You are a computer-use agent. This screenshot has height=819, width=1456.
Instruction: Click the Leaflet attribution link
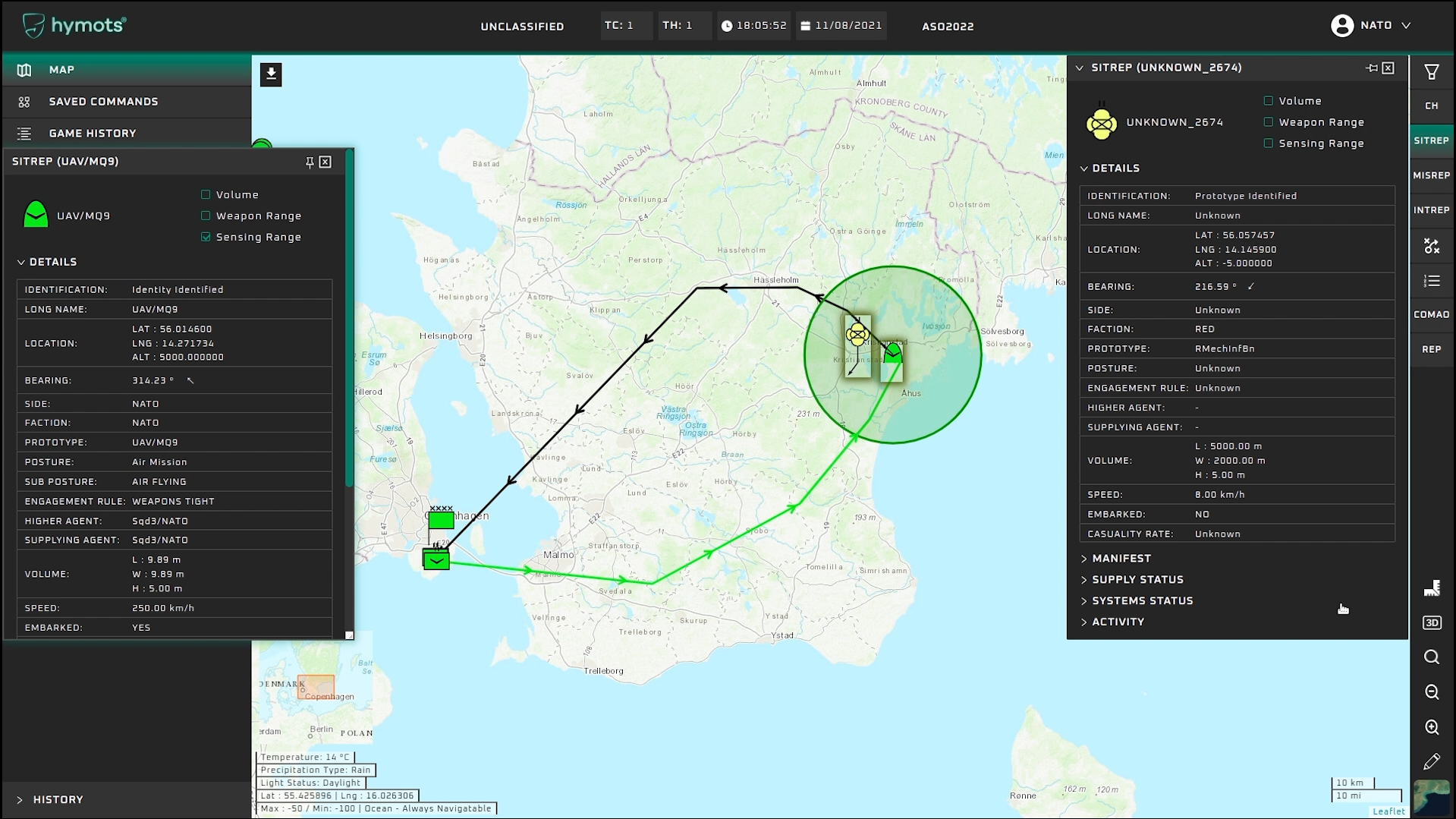point(1388,811)
